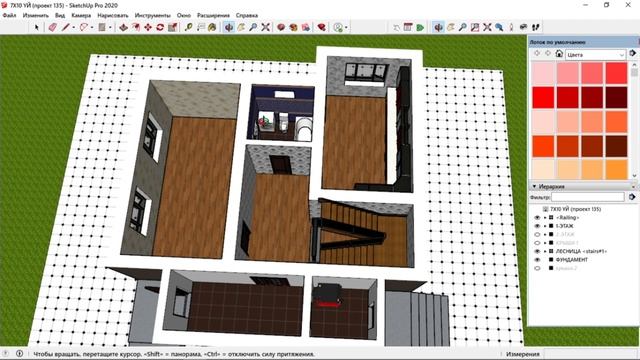This screenshot has height=360, width=640.
Task: Click the user account sign-in icon
Action: click(x=338, y=27)
